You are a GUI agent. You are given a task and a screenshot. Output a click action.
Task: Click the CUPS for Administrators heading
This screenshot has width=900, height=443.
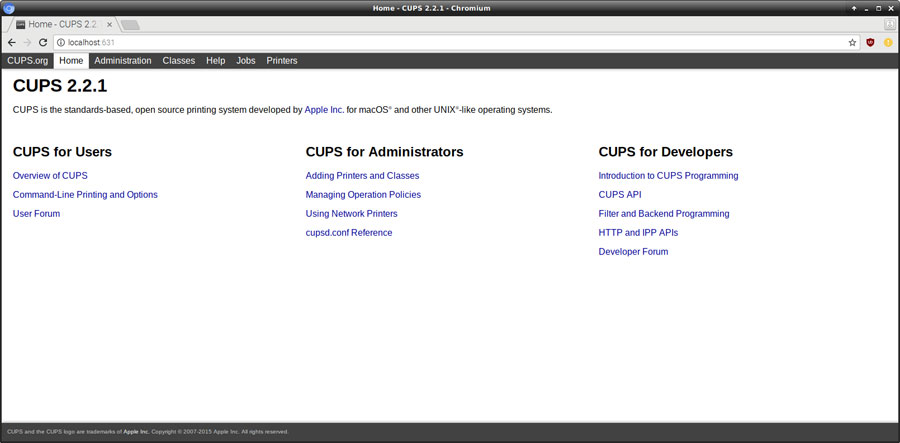point(385,152)
